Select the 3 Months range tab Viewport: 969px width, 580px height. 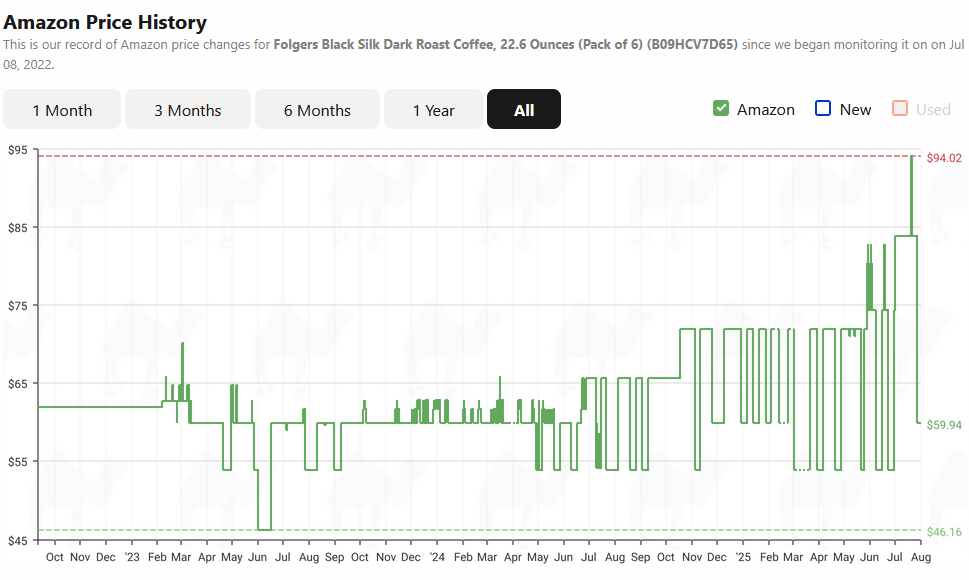(188, 109)
